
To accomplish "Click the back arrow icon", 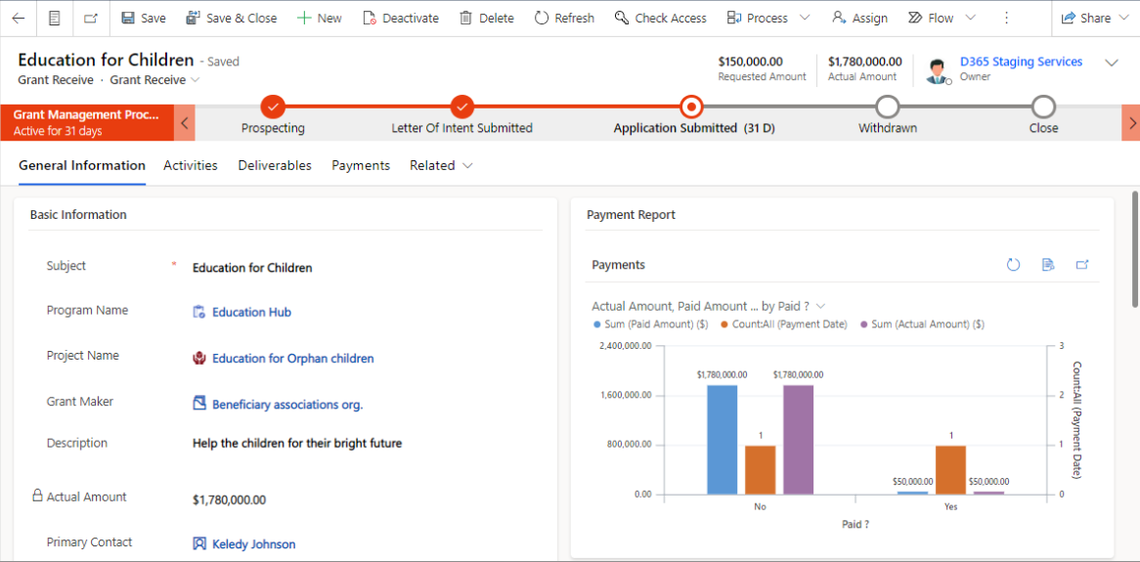I will tap(18, 18).
